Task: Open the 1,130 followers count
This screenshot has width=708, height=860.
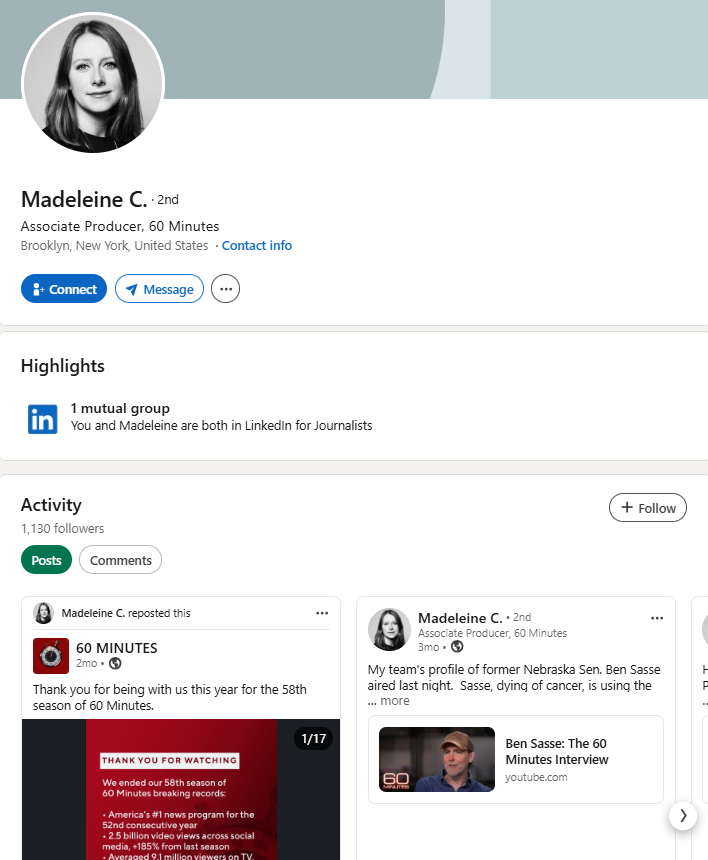Action: (x=63, y=528)
